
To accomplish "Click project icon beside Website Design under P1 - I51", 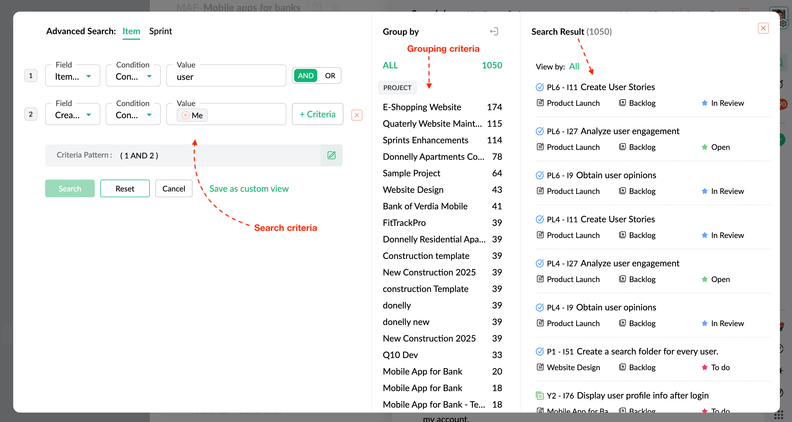I will click(x=540, y=367).
